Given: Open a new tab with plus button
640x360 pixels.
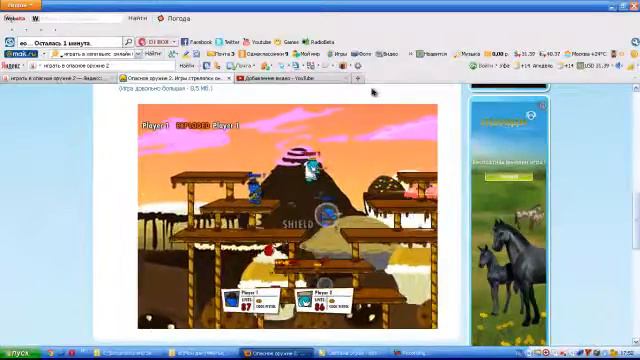Looking at the screenshot, I should pyautogui.click(x=358, y=78).
